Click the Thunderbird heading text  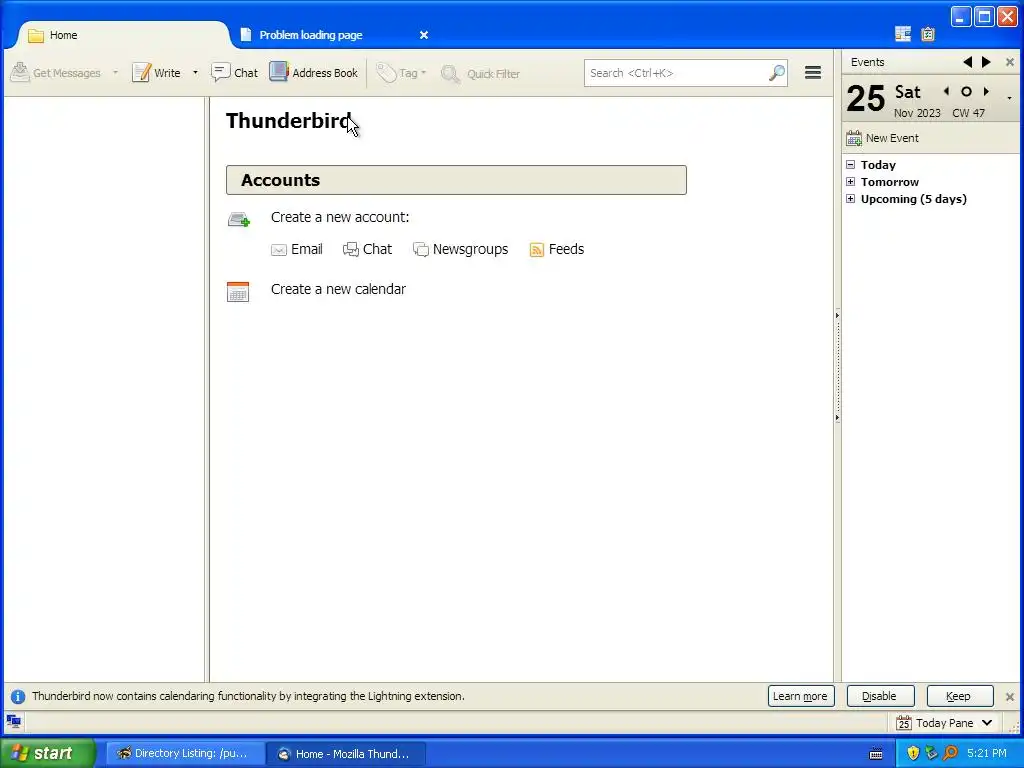(289, 121)
